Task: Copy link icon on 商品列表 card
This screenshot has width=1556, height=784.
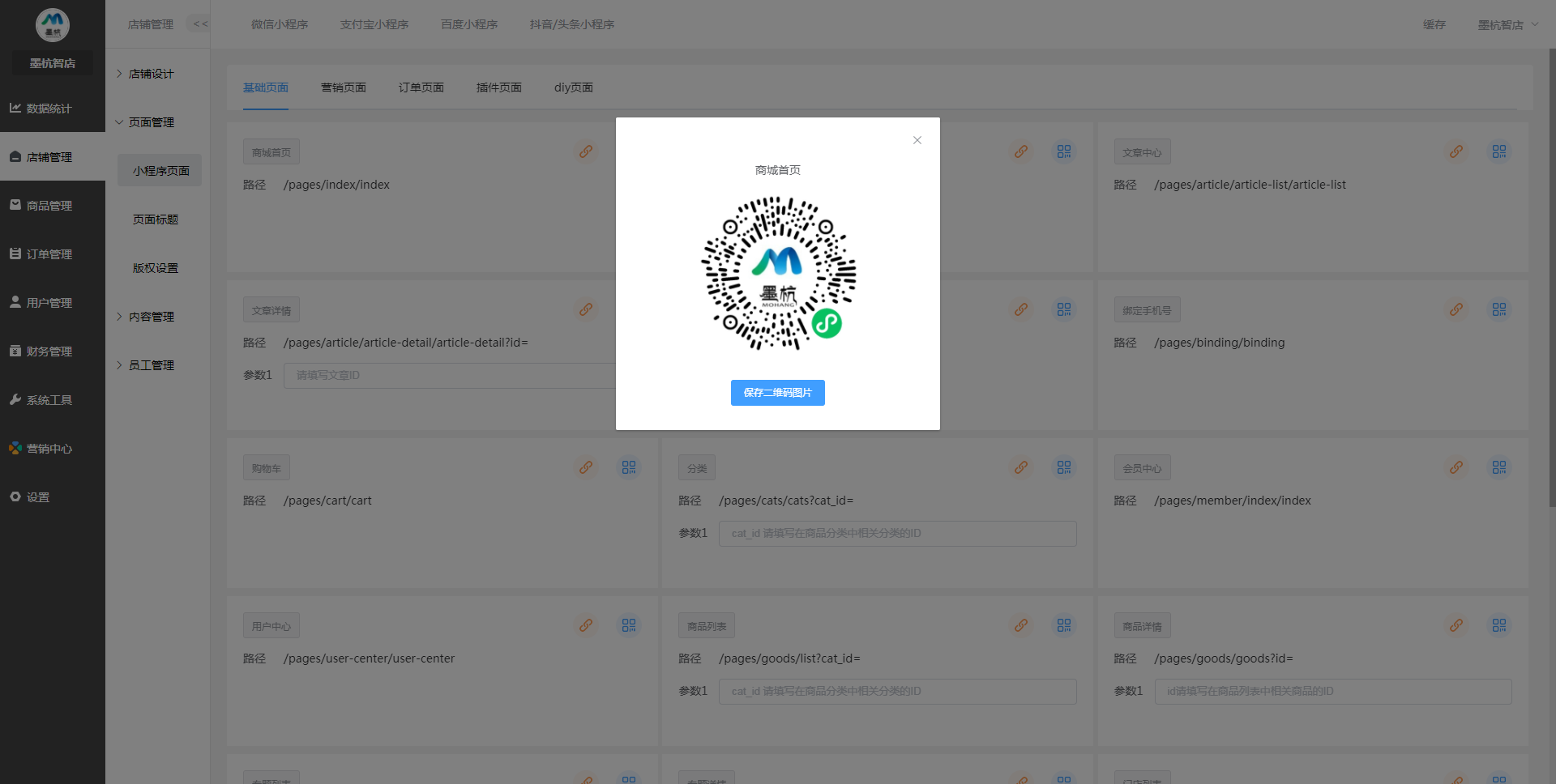Action: 1021,625
